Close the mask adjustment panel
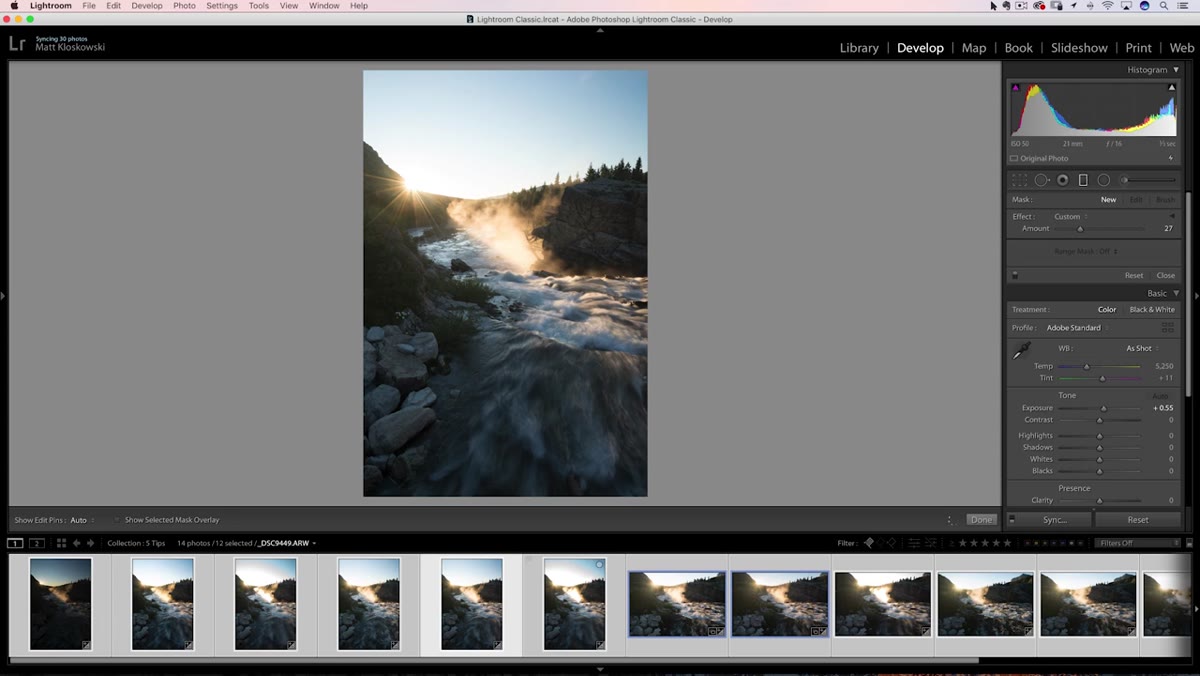The width and height of the screenshot is (1200, 676). click(1166, 275)
